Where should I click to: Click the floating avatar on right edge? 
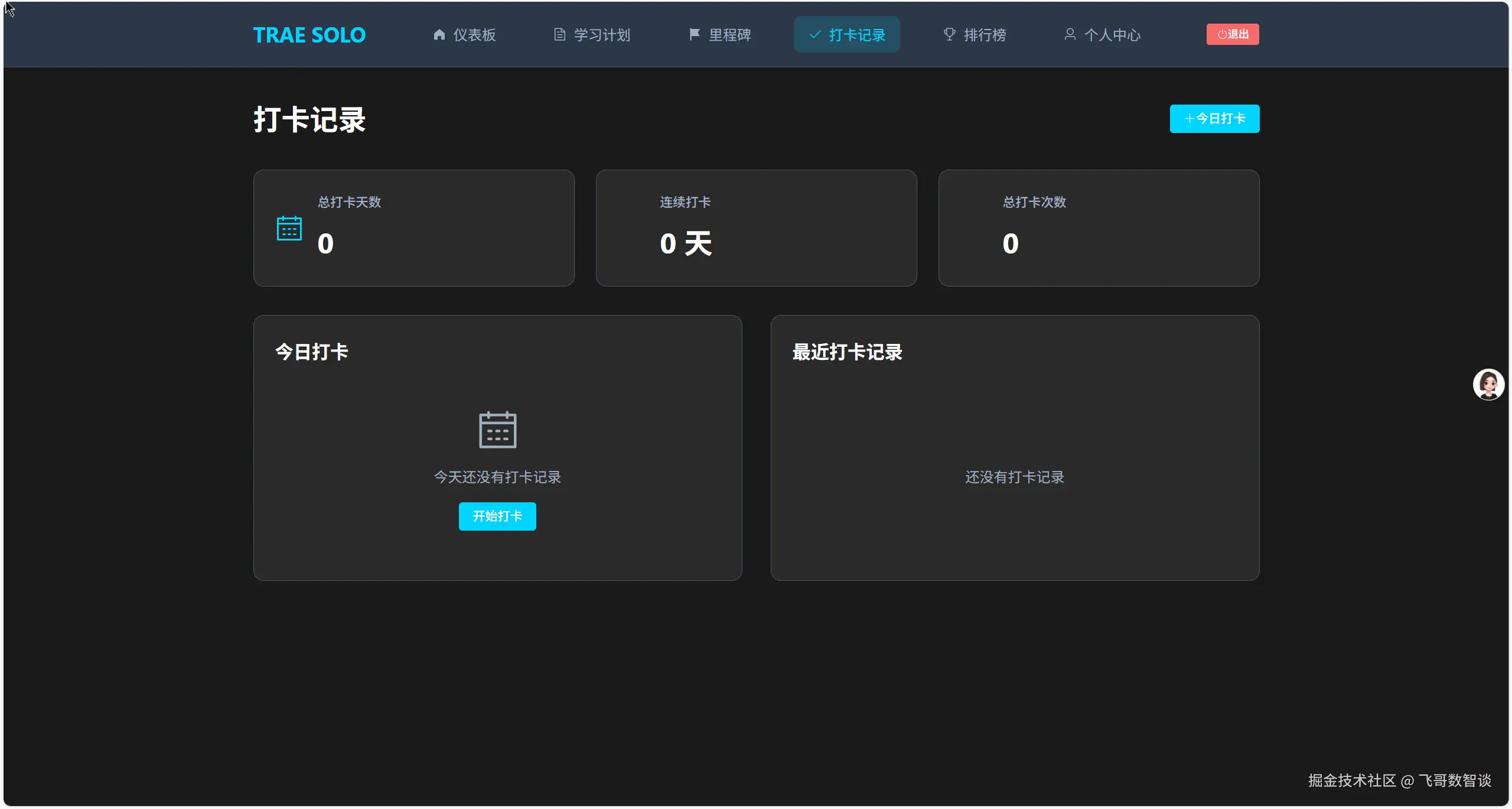[1488, 384]
